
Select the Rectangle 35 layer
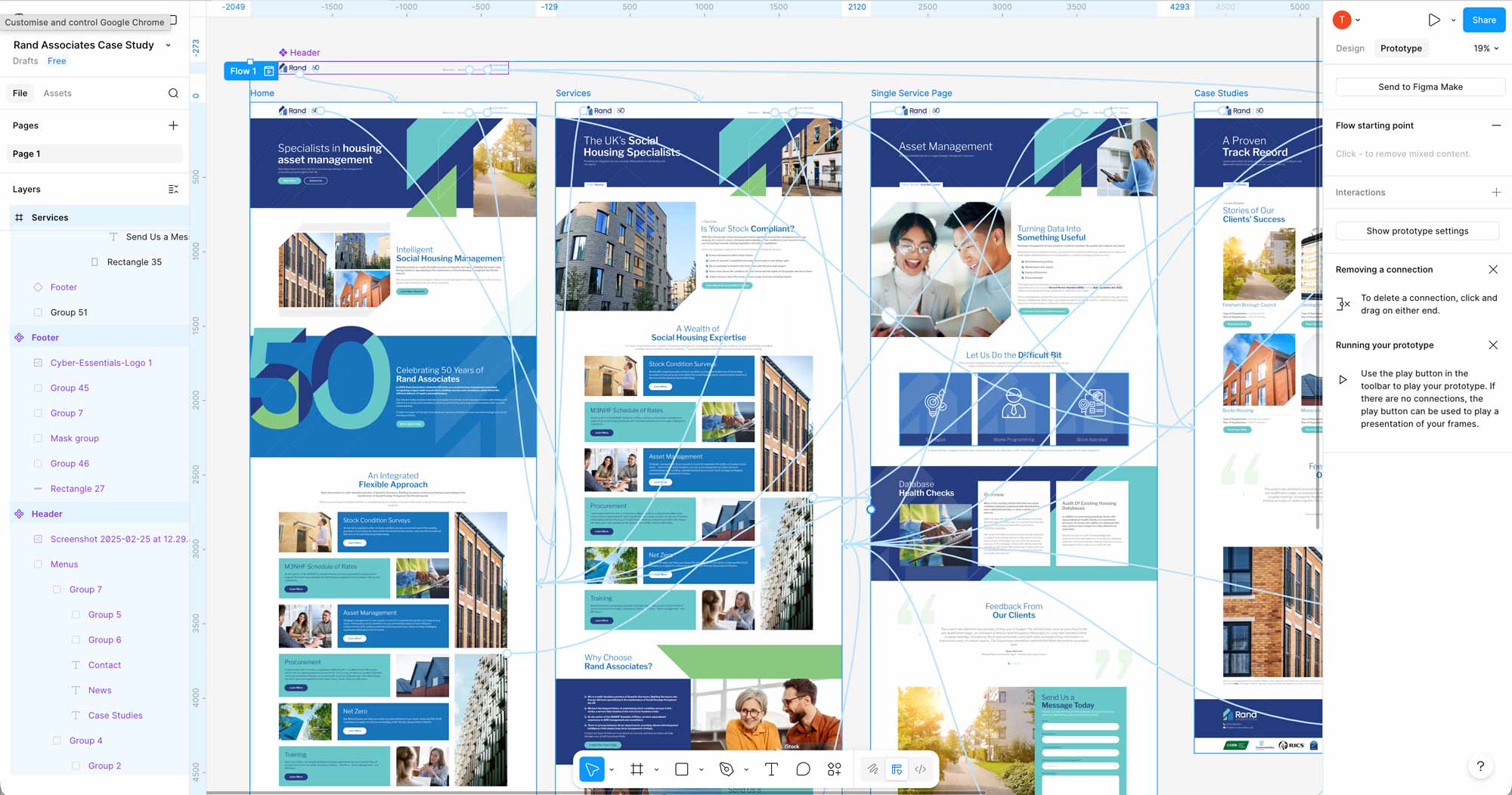click(134, 262)
